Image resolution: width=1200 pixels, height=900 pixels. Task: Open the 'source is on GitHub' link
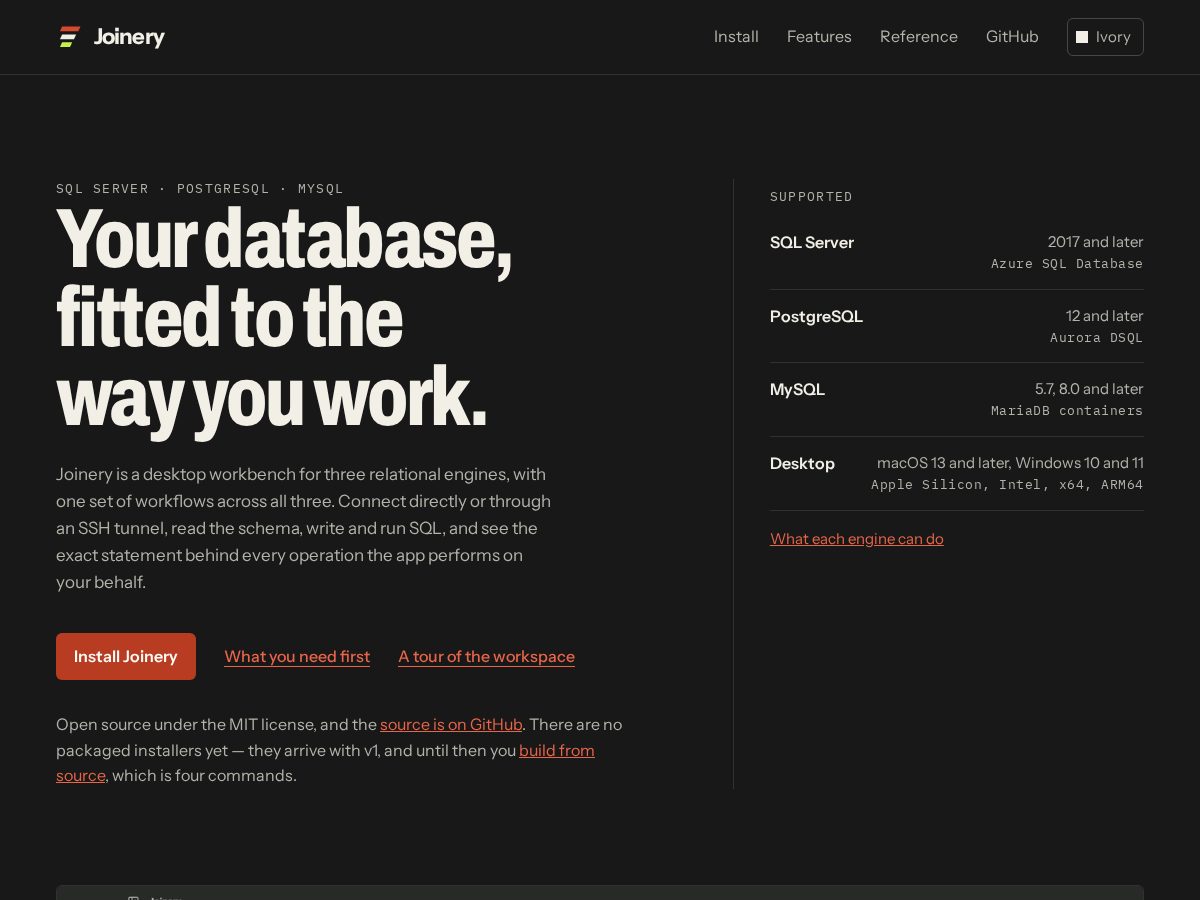click(451, 724)
